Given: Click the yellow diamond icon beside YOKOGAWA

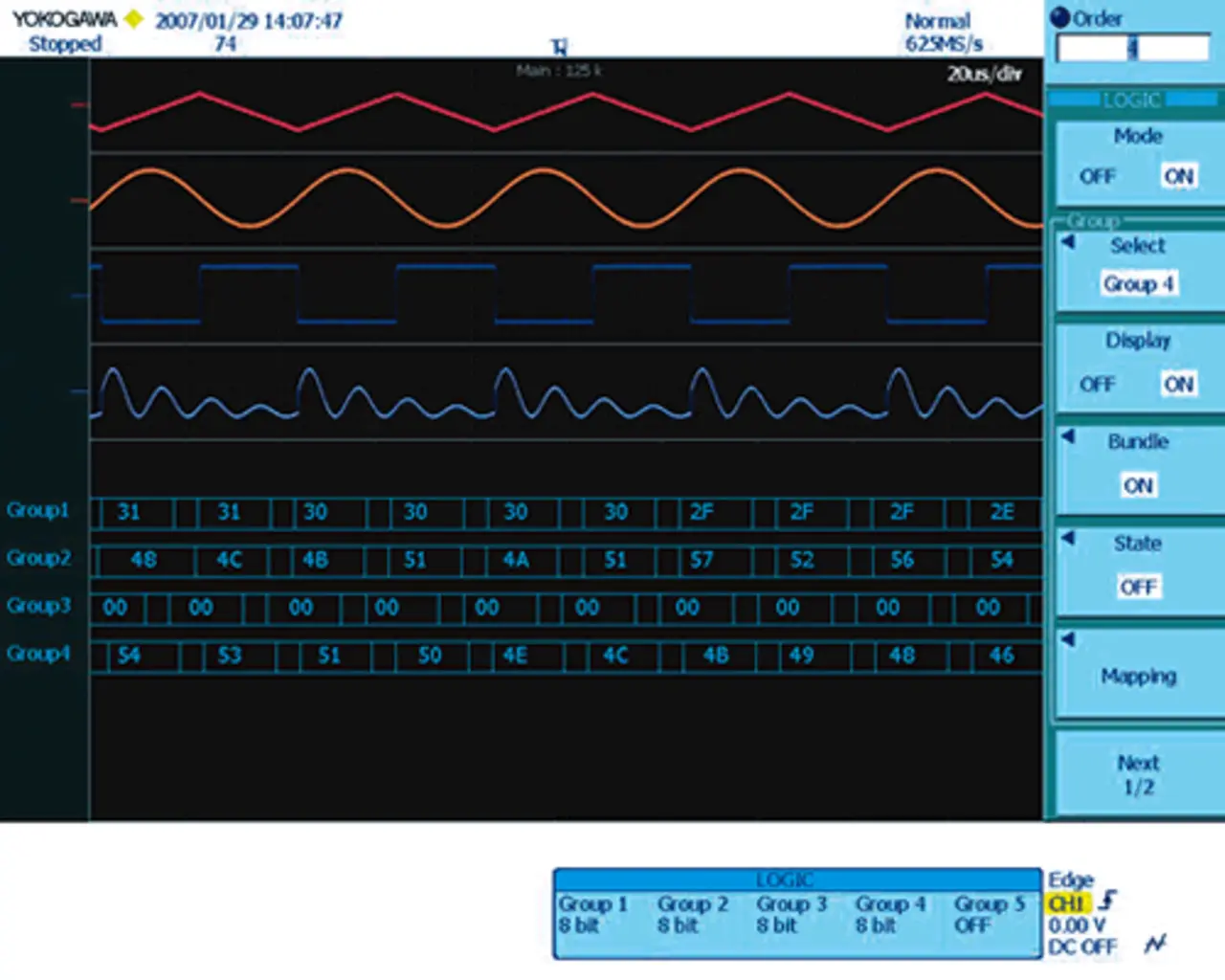Looking at the screenshot, I should 134,19.
